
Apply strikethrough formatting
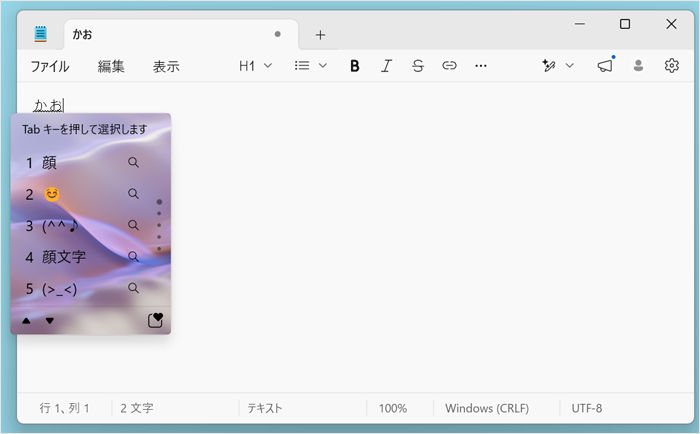point(418,66)
